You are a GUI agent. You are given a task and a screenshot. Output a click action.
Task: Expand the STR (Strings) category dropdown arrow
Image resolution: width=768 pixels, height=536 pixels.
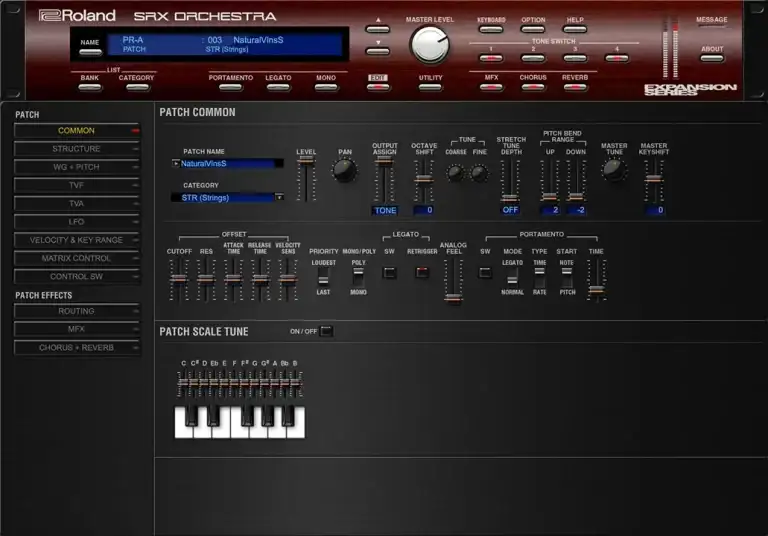click(x=279, y=197)
